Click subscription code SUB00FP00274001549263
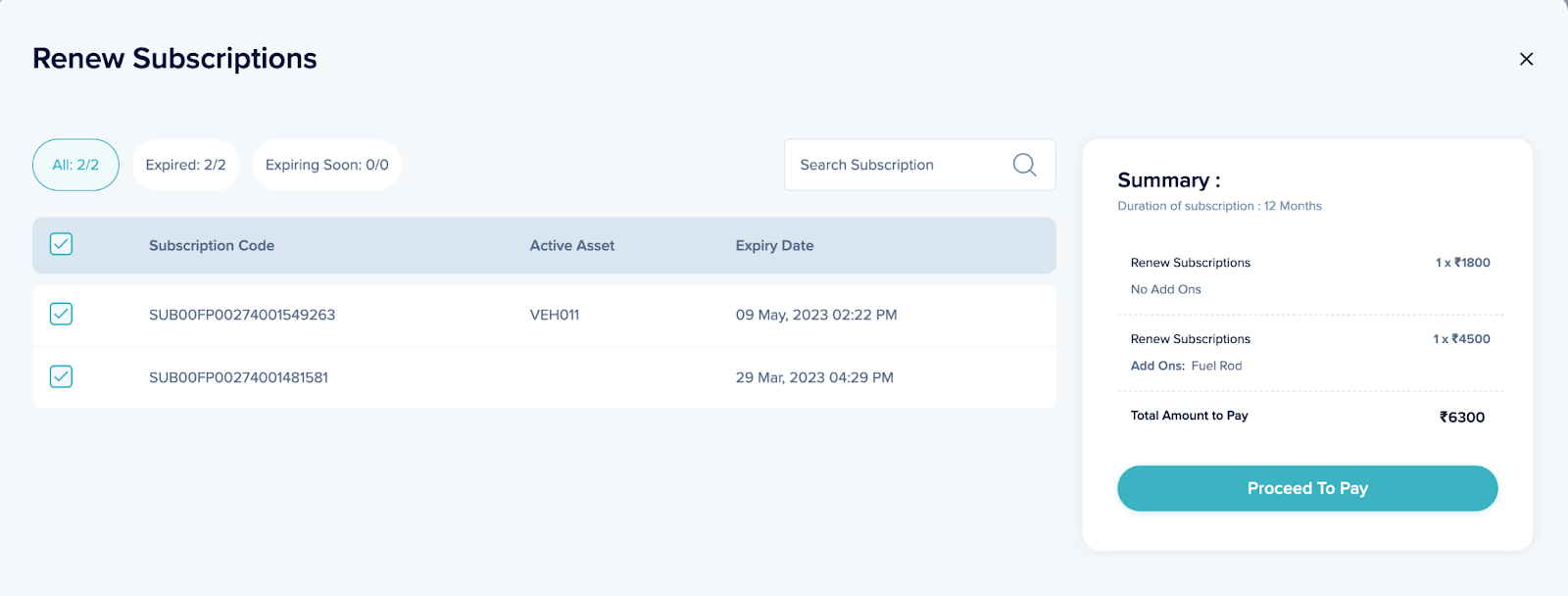This screenshot has height=596, width=1568. coord(242,315)
